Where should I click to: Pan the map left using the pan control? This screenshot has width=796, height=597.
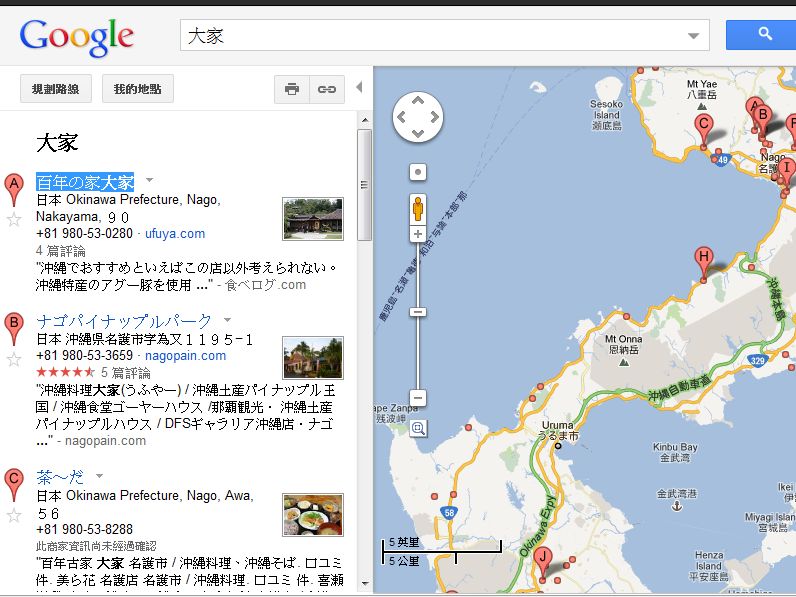tap(401, 117)
